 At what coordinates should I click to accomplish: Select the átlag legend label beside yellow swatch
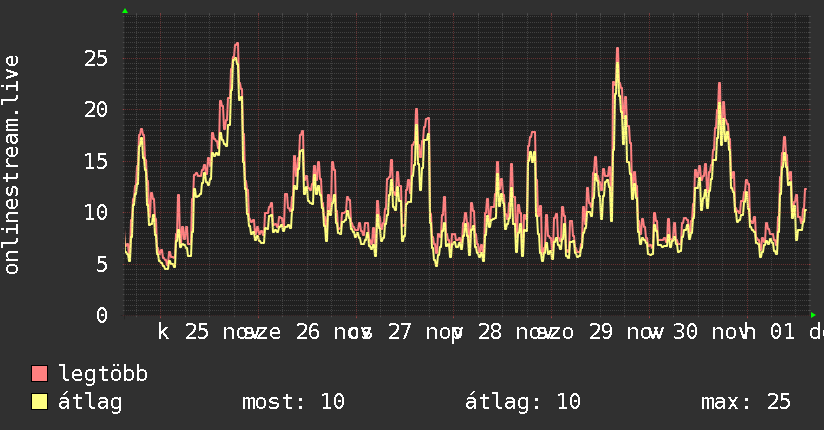tap(90, 402)
